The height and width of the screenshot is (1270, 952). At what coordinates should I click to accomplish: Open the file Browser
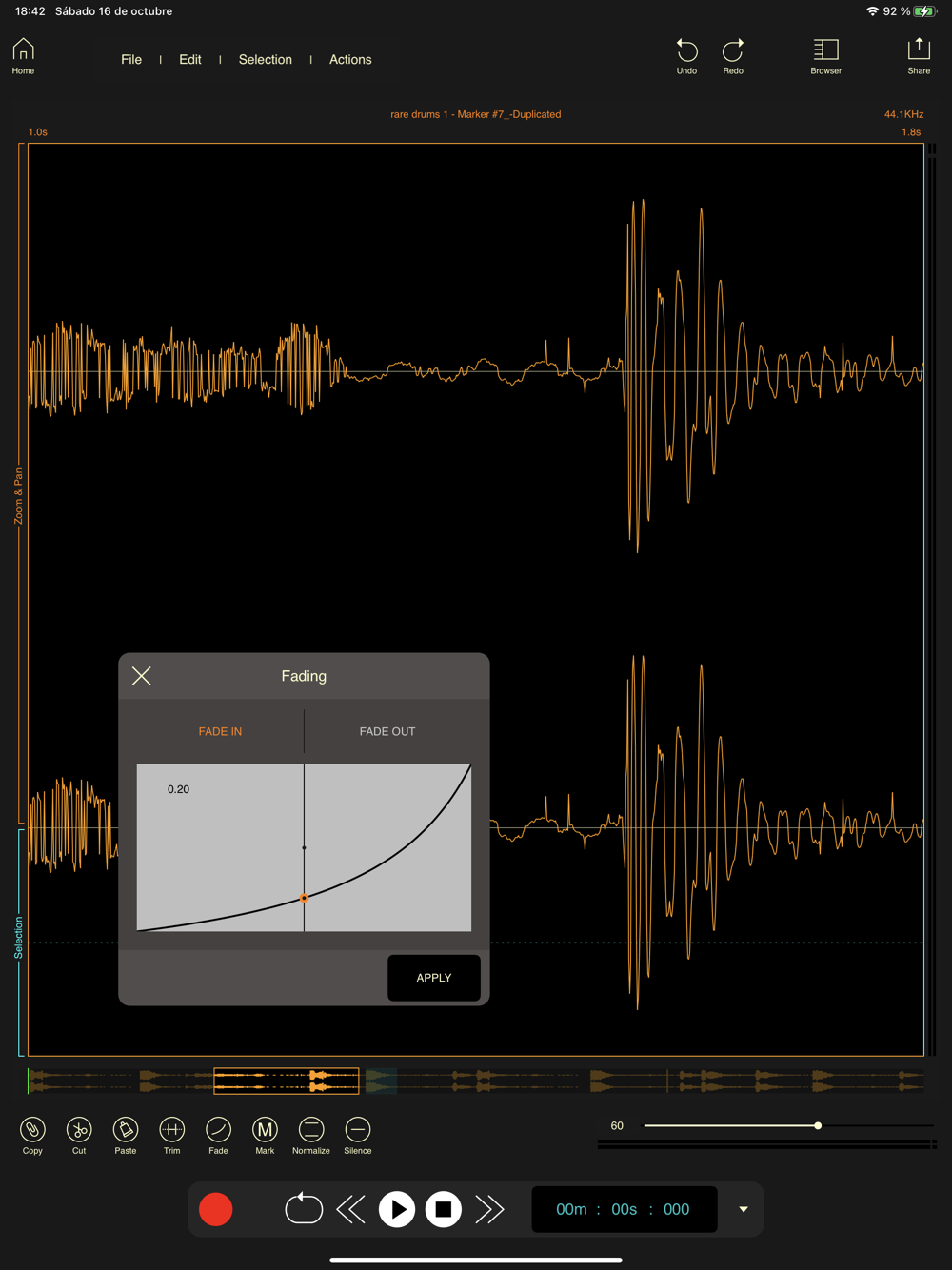tap(825, 56)
